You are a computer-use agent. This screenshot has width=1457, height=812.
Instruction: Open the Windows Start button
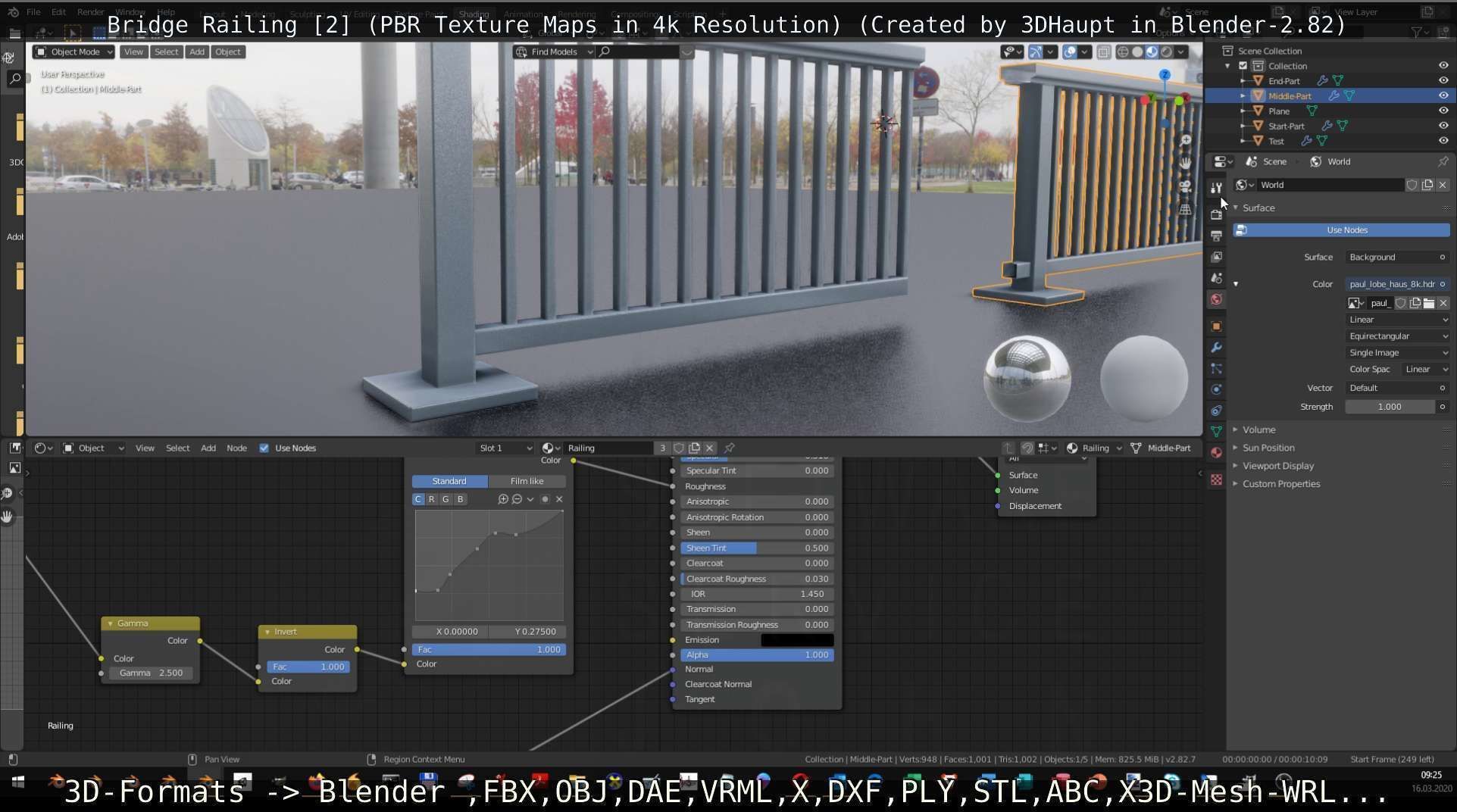pos(18,782)
